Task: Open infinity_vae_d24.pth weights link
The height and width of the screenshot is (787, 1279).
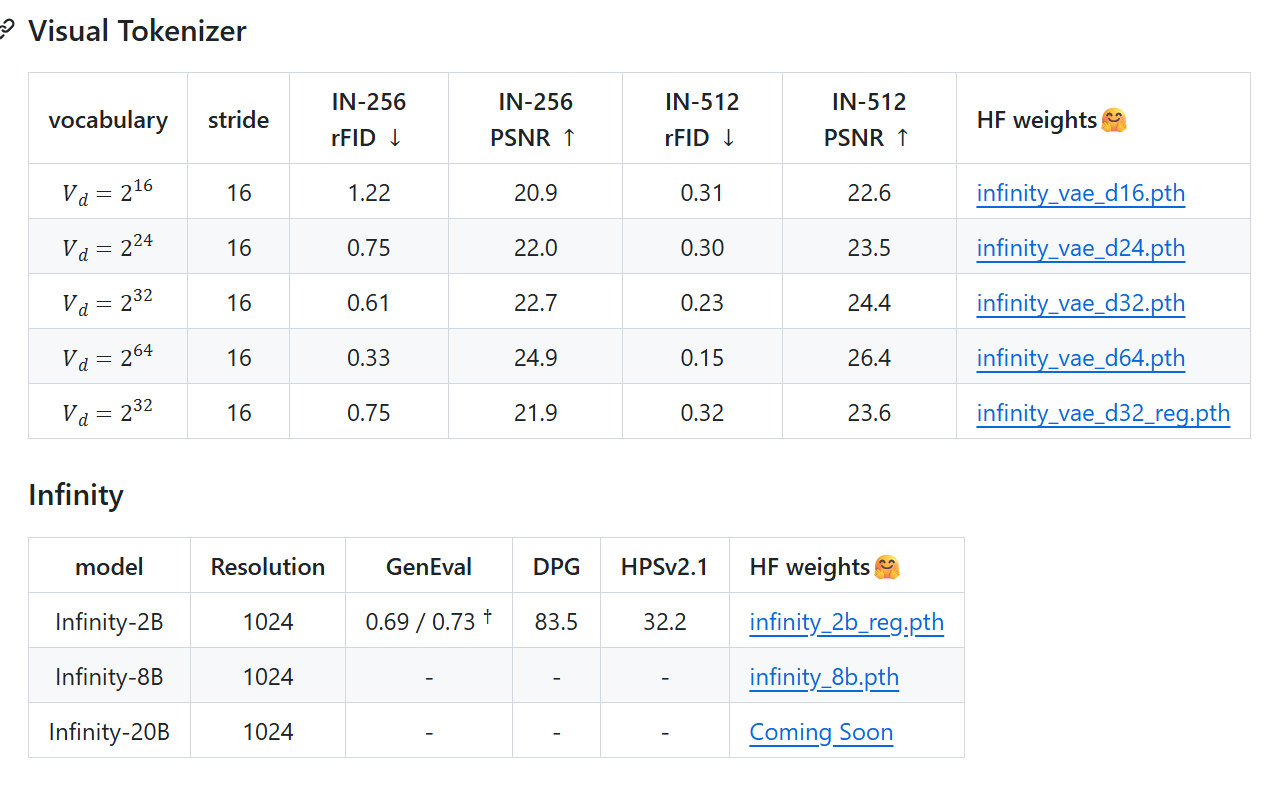Action: click(1081, 247)
